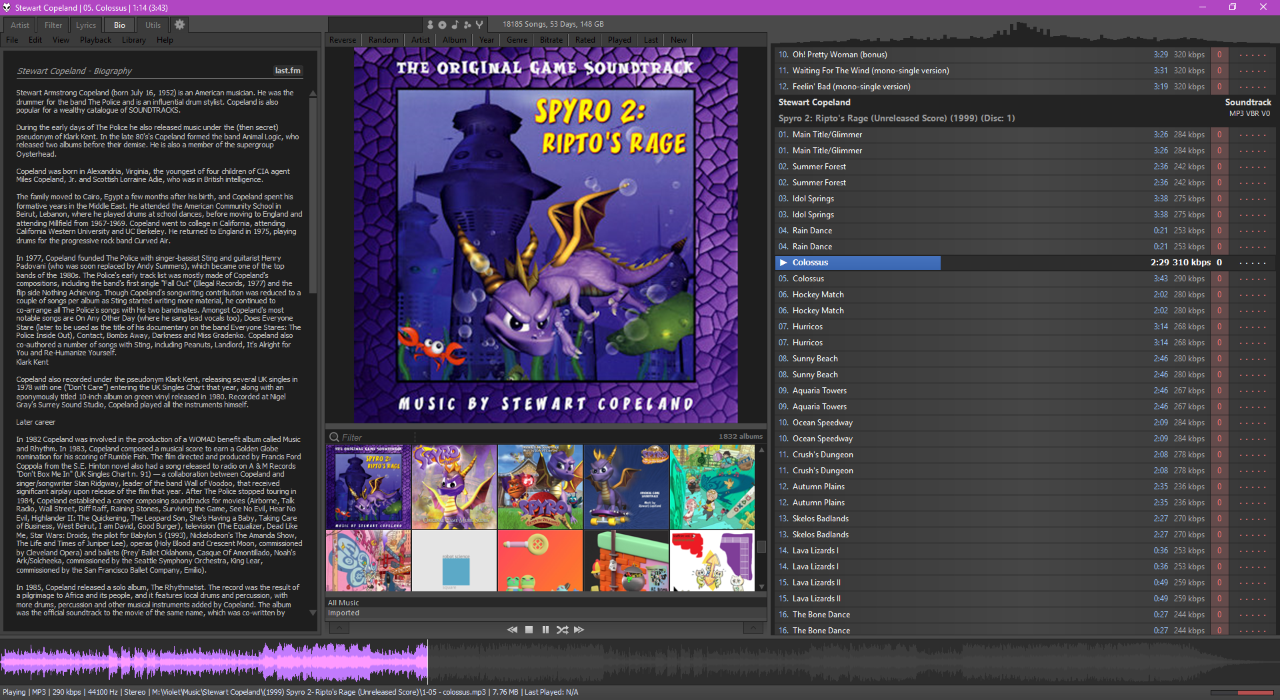Screen dimensions: 1280x700
Task: Pause the currently playing track
Action: [x=546, y=630]
